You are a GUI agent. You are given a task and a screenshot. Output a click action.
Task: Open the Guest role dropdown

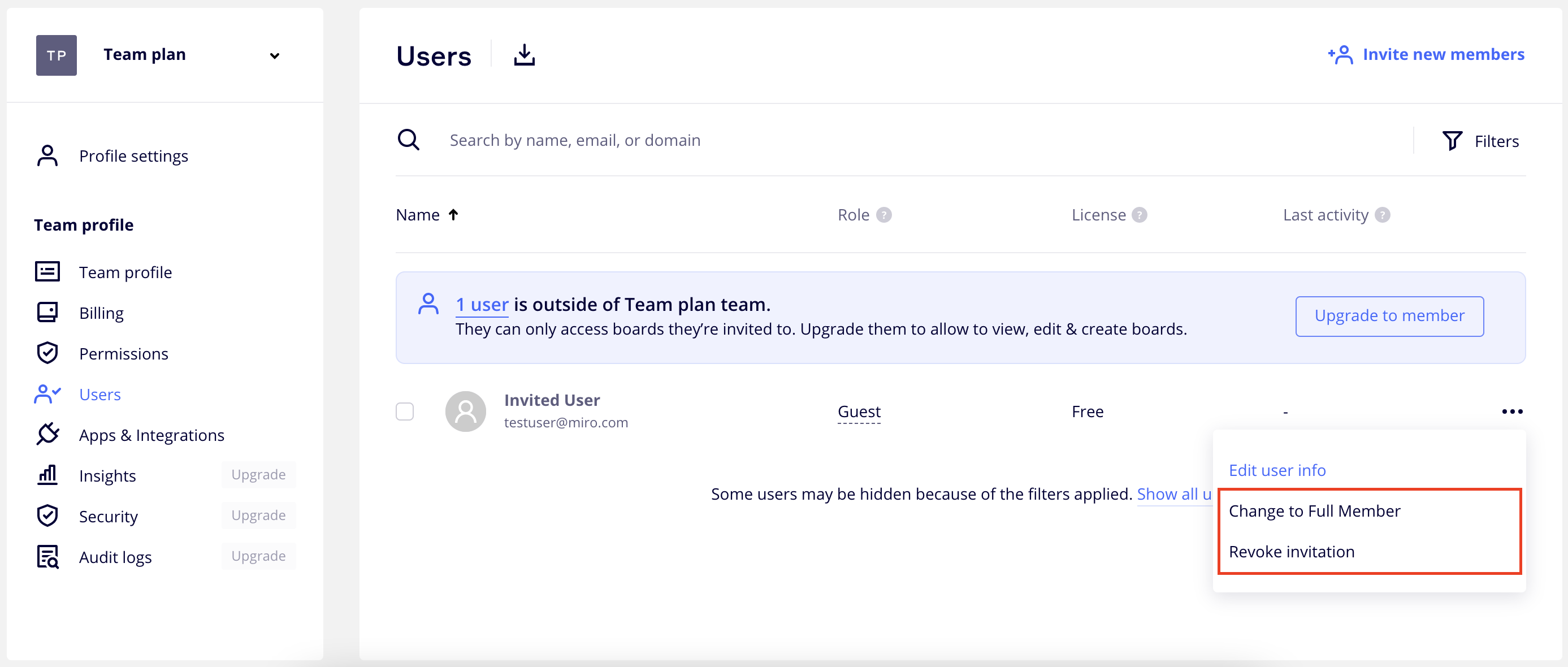pos(859,412)
